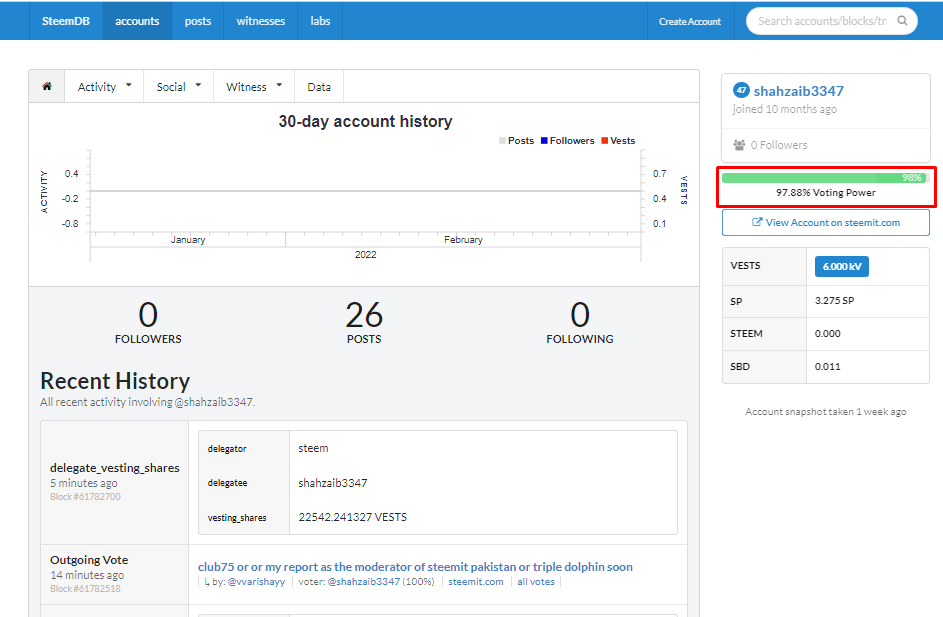The height and width of the screenshot is (617, 943).
Task: Click the followers group icon
Action: [739, 145]
